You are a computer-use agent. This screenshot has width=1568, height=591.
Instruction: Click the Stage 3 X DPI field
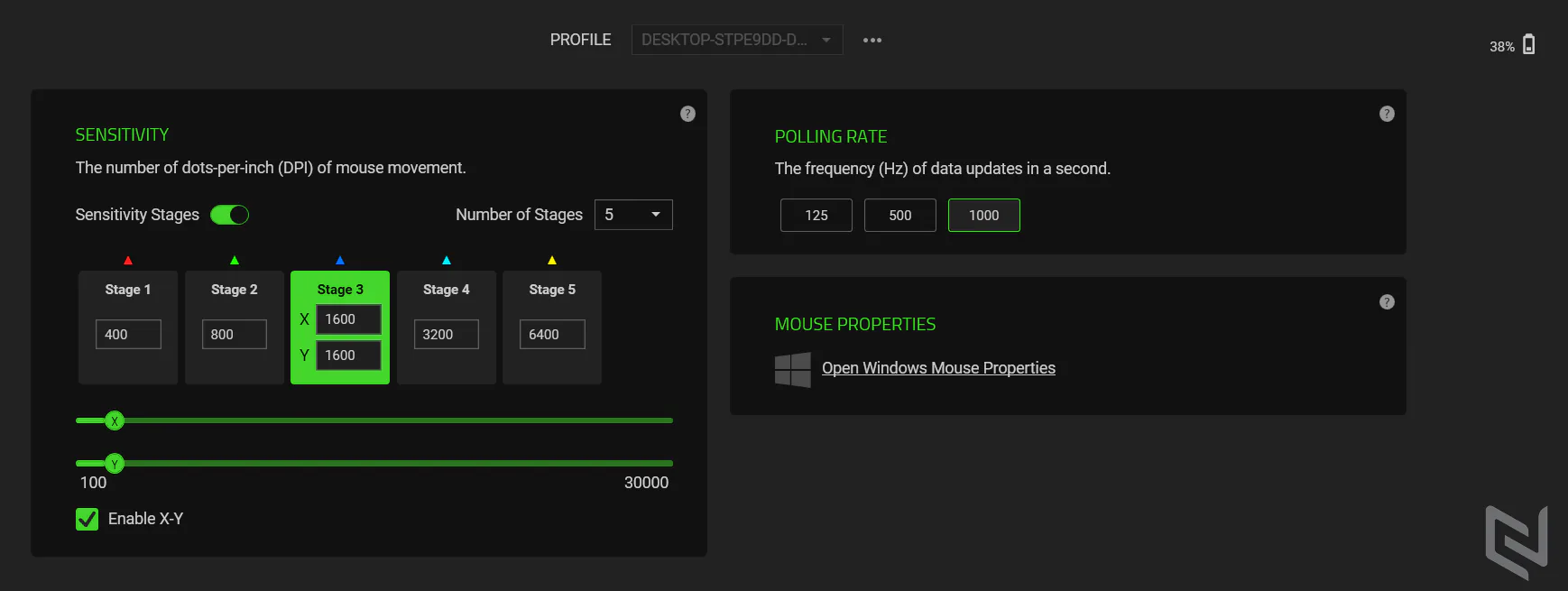click(348, 319)
